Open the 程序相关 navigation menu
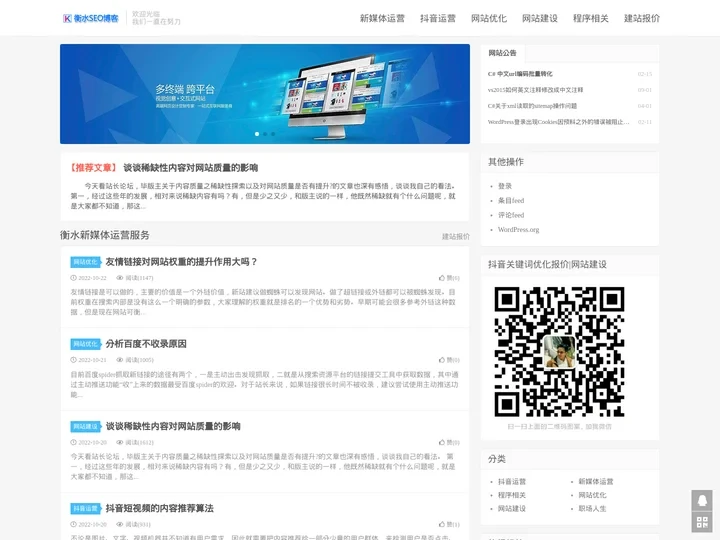Screen dimensions: 720x540 pyautogui.click(x=591, y=18)
